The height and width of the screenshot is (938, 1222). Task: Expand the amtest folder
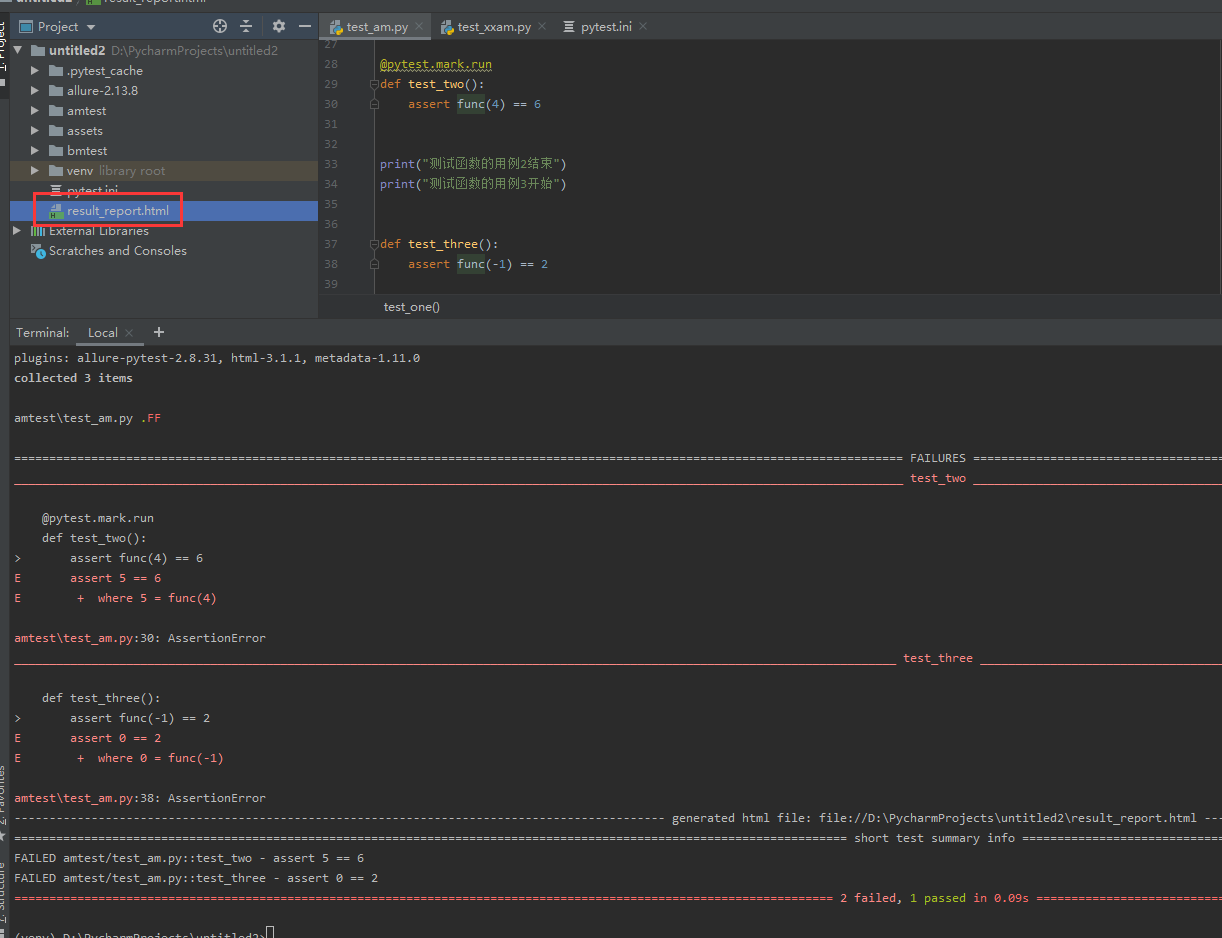[35, 111]
